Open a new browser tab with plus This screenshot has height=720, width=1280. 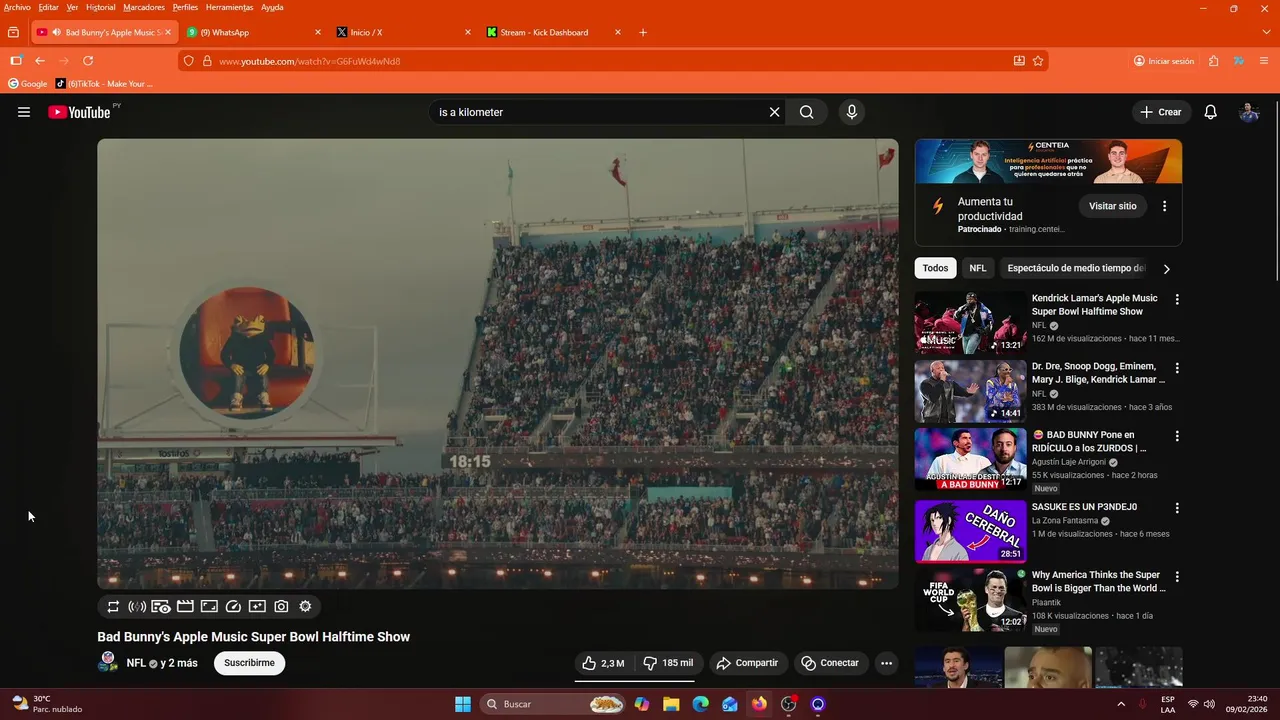click(643, 32)
